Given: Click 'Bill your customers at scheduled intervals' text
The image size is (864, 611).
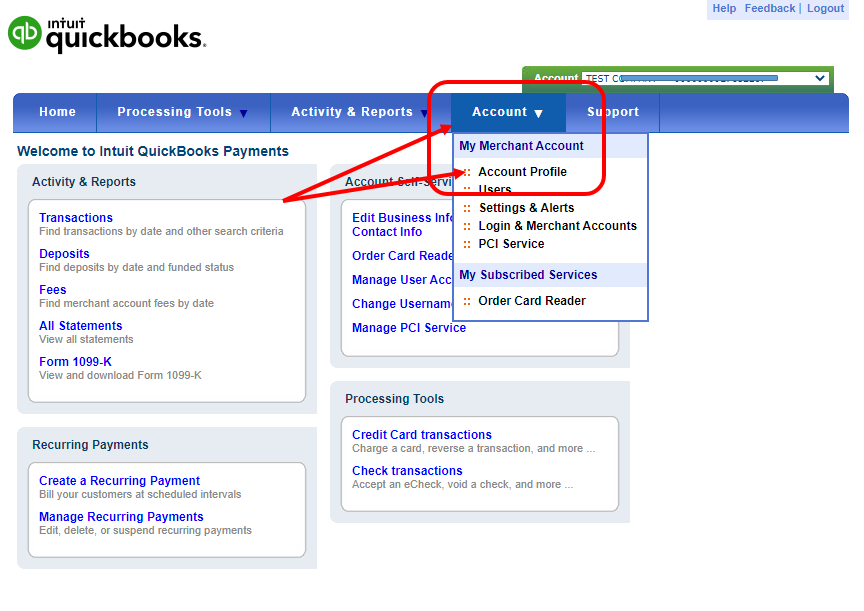Looking at the screenshot, I should pyautogui.click(x=140, y=494).
